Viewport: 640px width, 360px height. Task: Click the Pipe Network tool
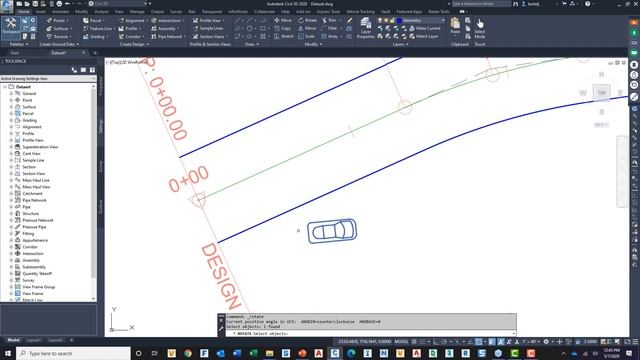pyautogui.click(x=168, y=36)
